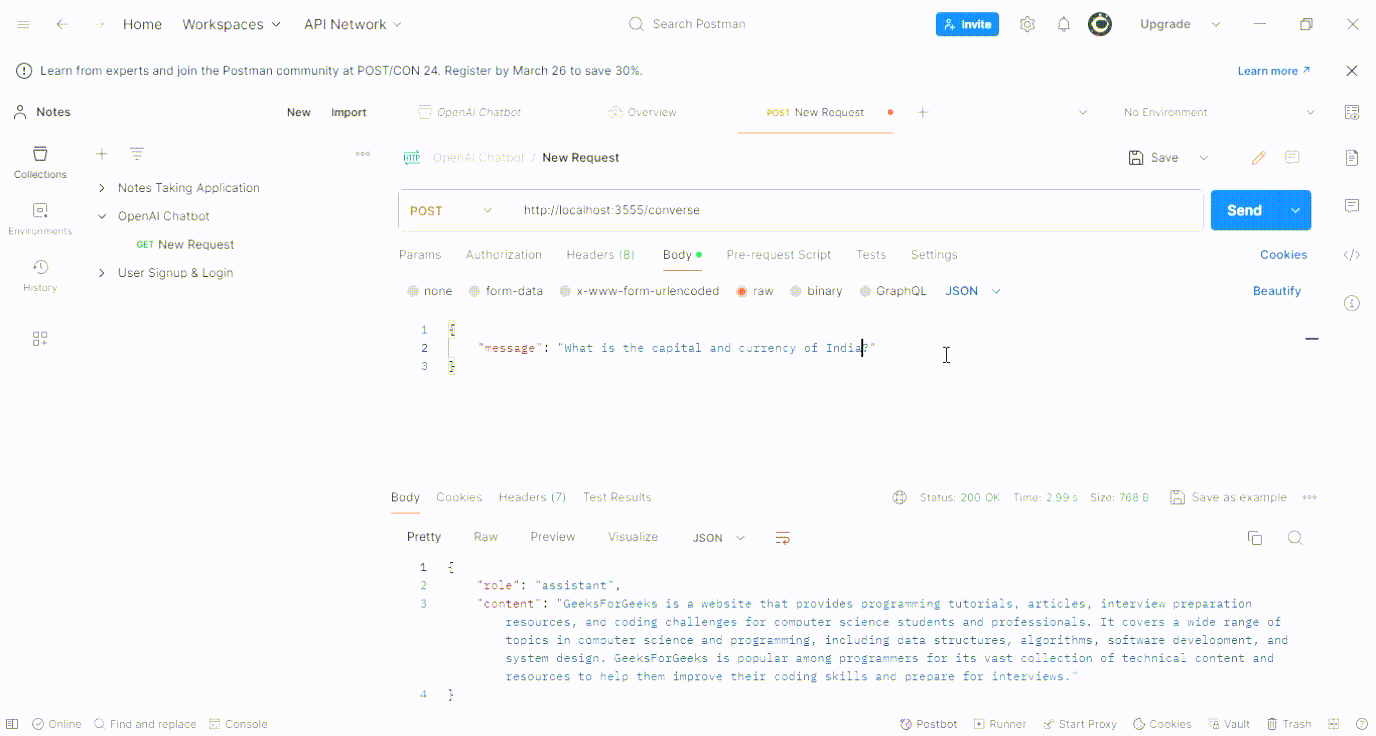Screen dimensions: 1376x736
Task: Expand the Notes Taking Application collection
Action: 102,188
